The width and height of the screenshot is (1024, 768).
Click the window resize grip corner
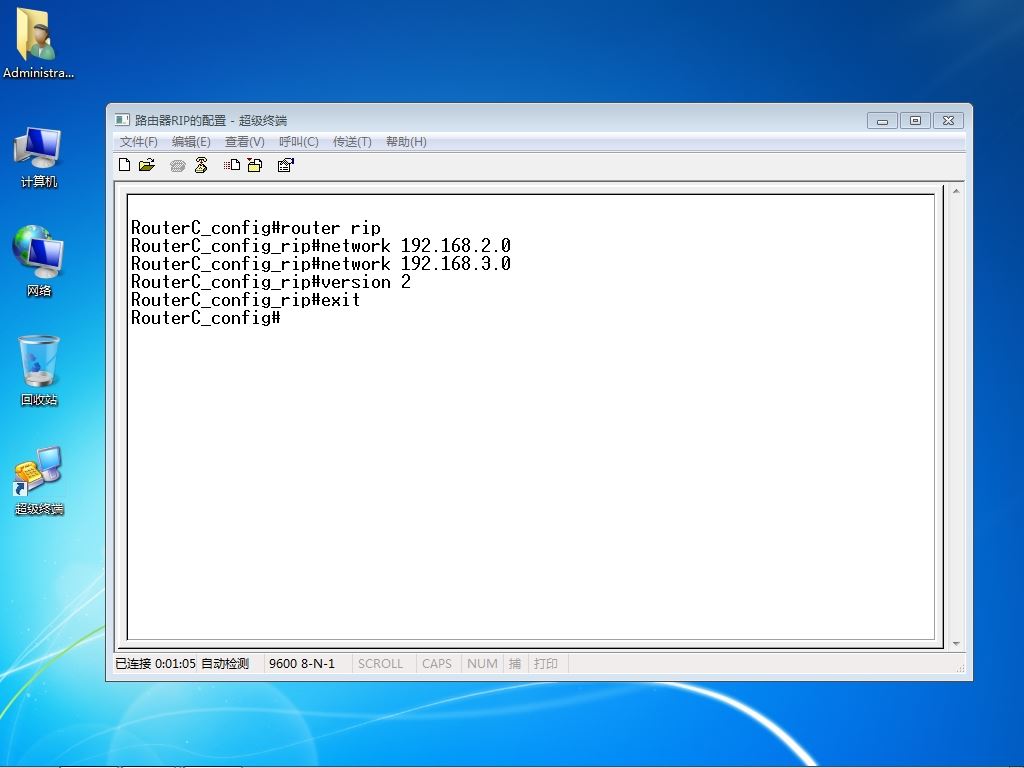(960, 668)
